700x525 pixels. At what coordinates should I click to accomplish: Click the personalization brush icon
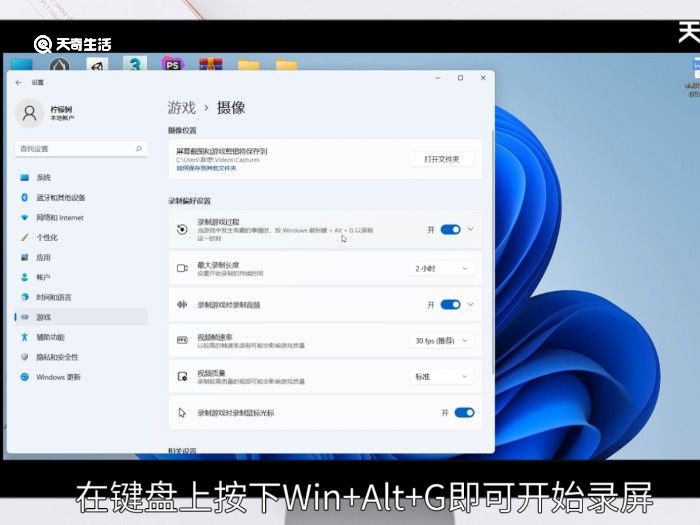coord(25,238)
